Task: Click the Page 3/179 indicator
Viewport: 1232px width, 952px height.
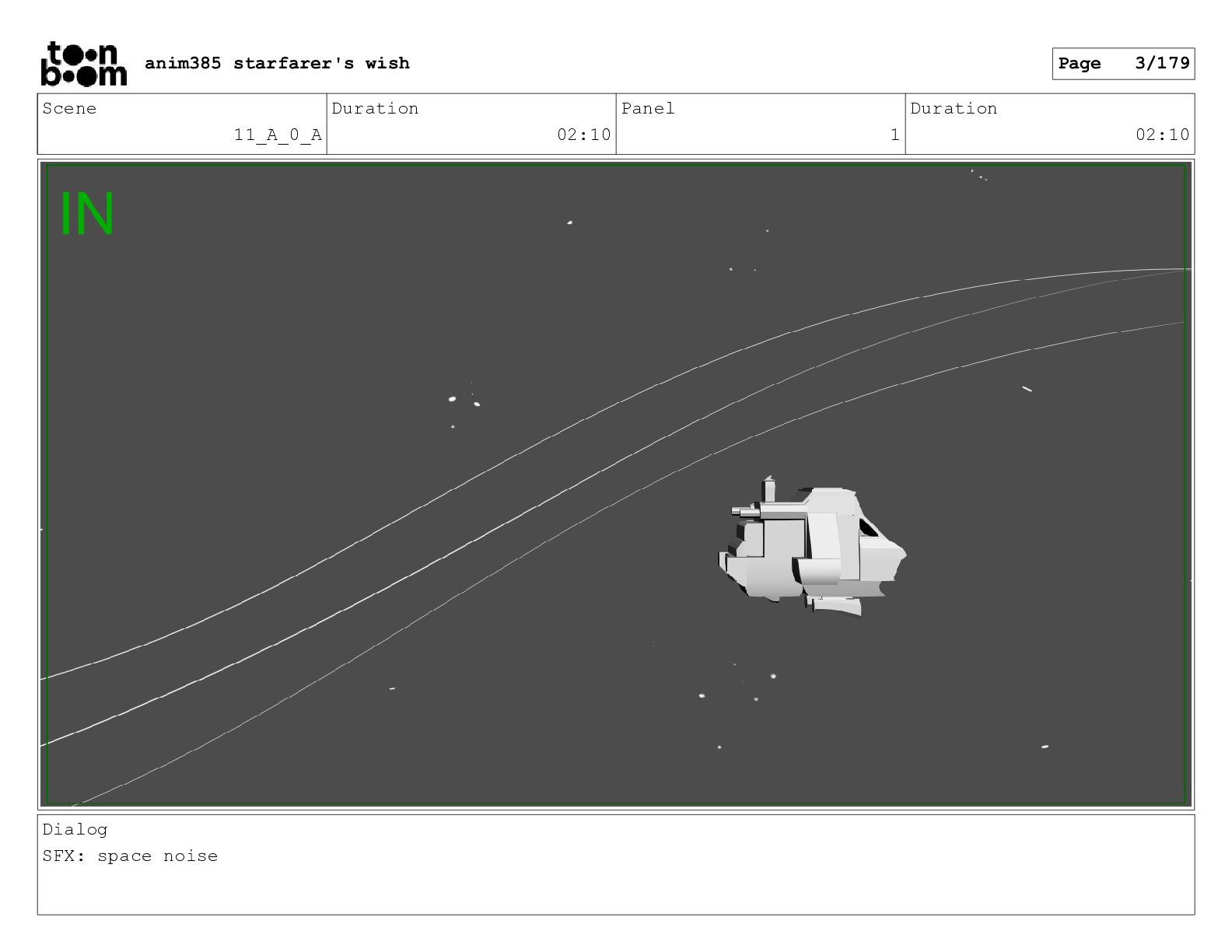Action: (x=1123, y=64)
